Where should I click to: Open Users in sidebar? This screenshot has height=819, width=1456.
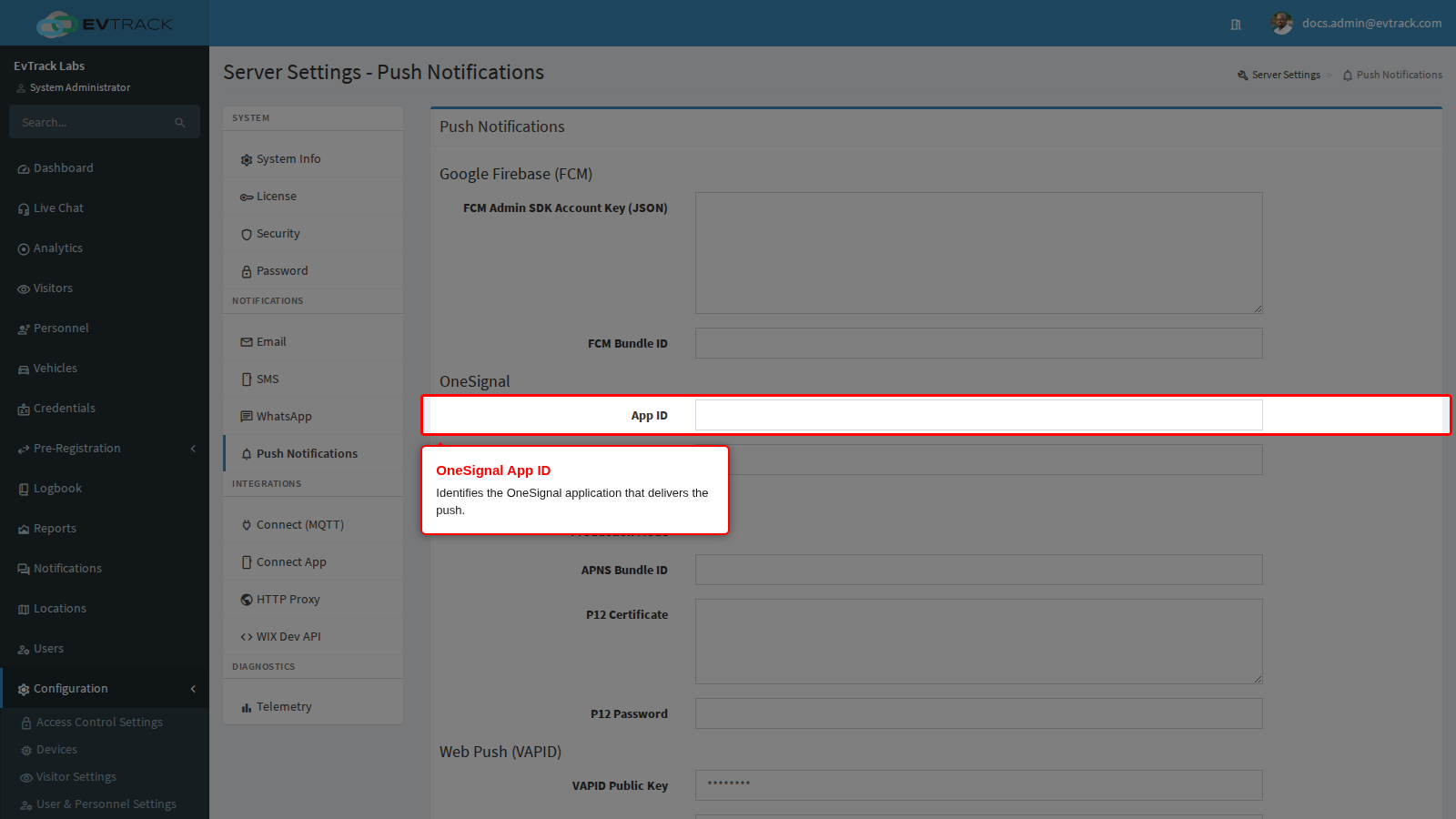[x=105, y=649]
